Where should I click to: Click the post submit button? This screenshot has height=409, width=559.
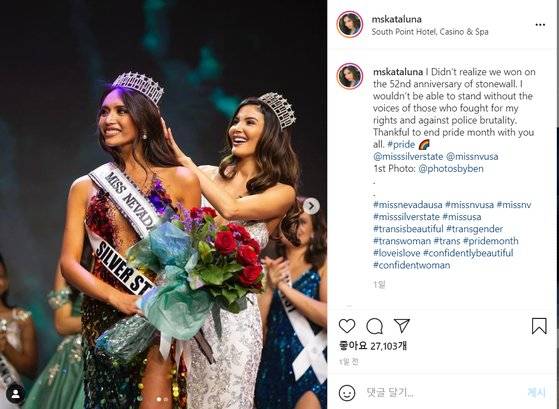pos(537,393)
